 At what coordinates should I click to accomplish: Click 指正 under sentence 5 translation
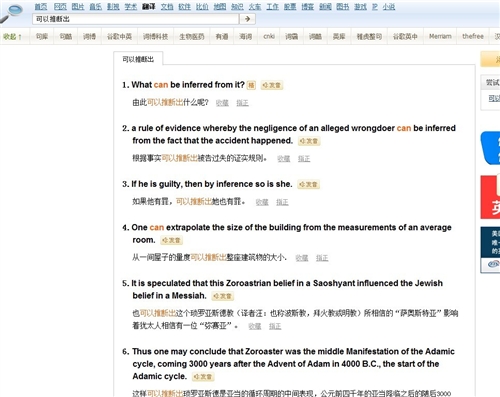click(x=275, y=326)
